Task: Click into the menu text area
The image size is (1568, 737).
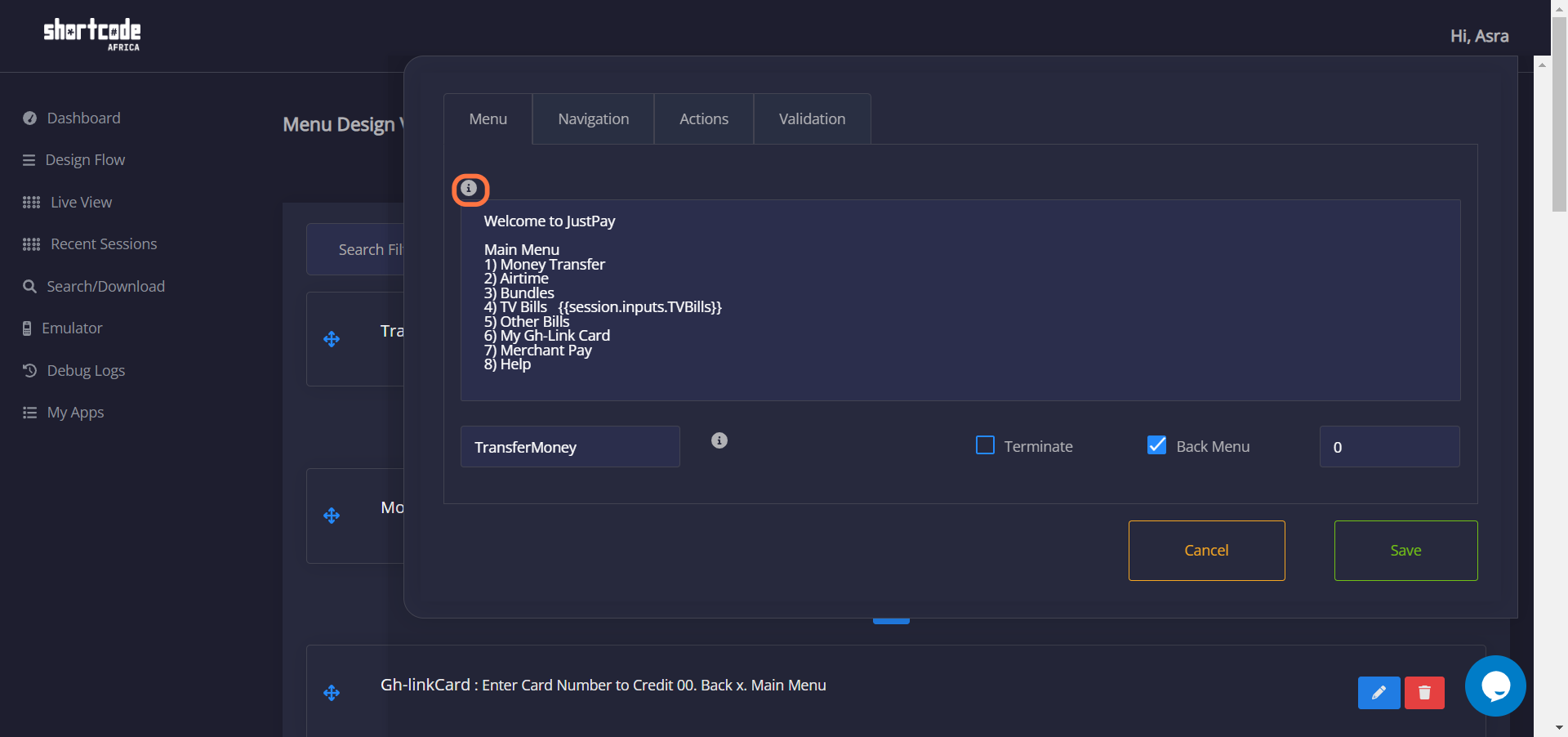Action: tap(960, 301)
